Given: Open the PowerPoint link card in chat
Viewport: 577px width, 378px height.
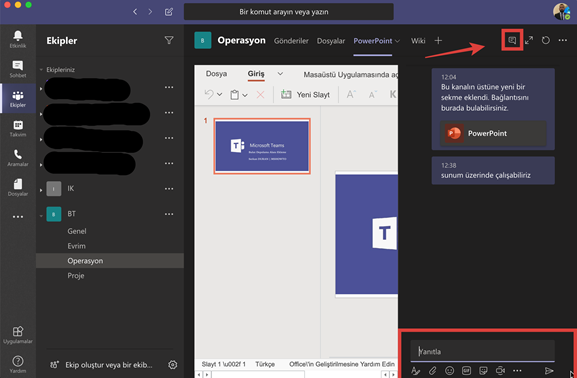Looking at the screenshot, I should [x=493, y=133].
